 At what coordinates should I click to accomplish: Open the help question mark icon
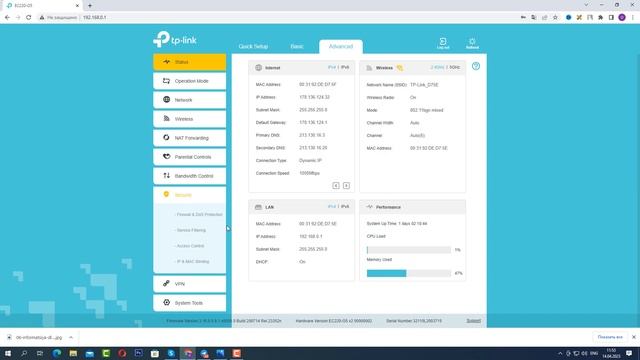click(476, 66)
